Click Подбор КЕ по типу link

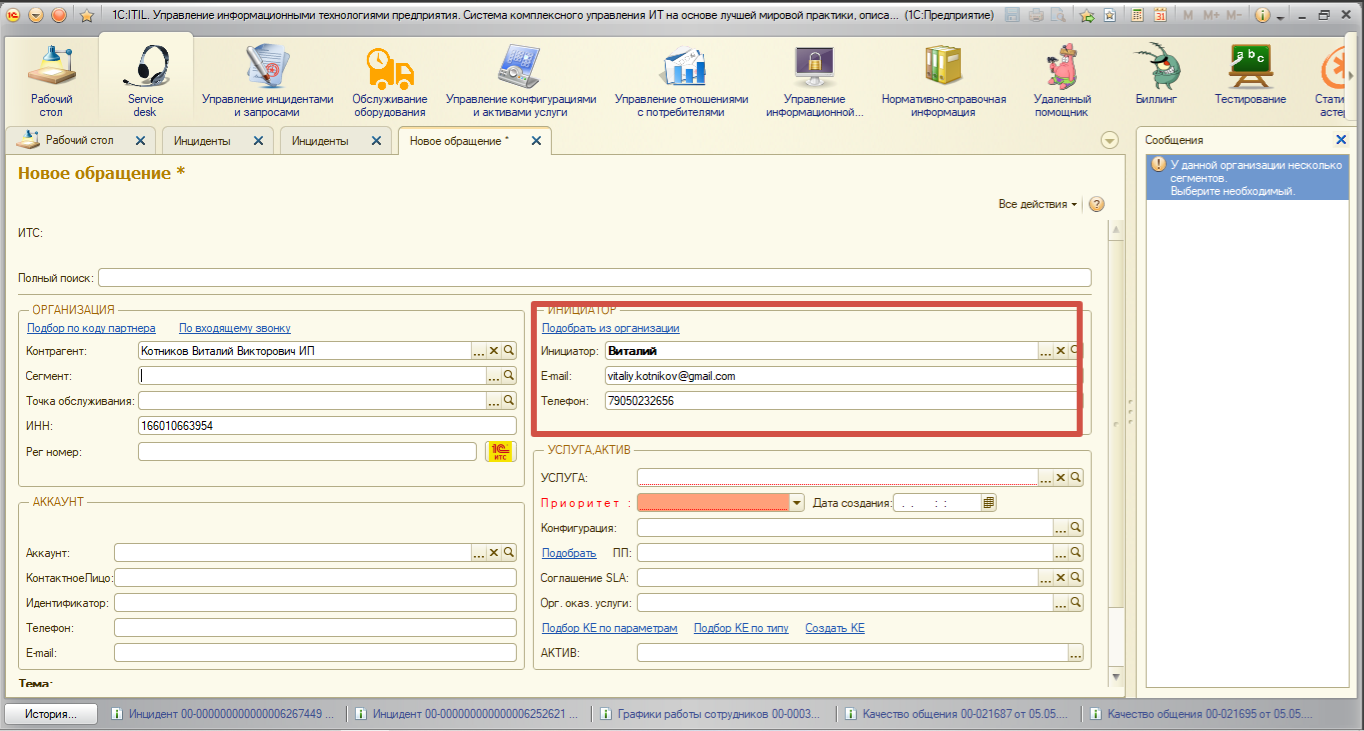tap(741, 628)
